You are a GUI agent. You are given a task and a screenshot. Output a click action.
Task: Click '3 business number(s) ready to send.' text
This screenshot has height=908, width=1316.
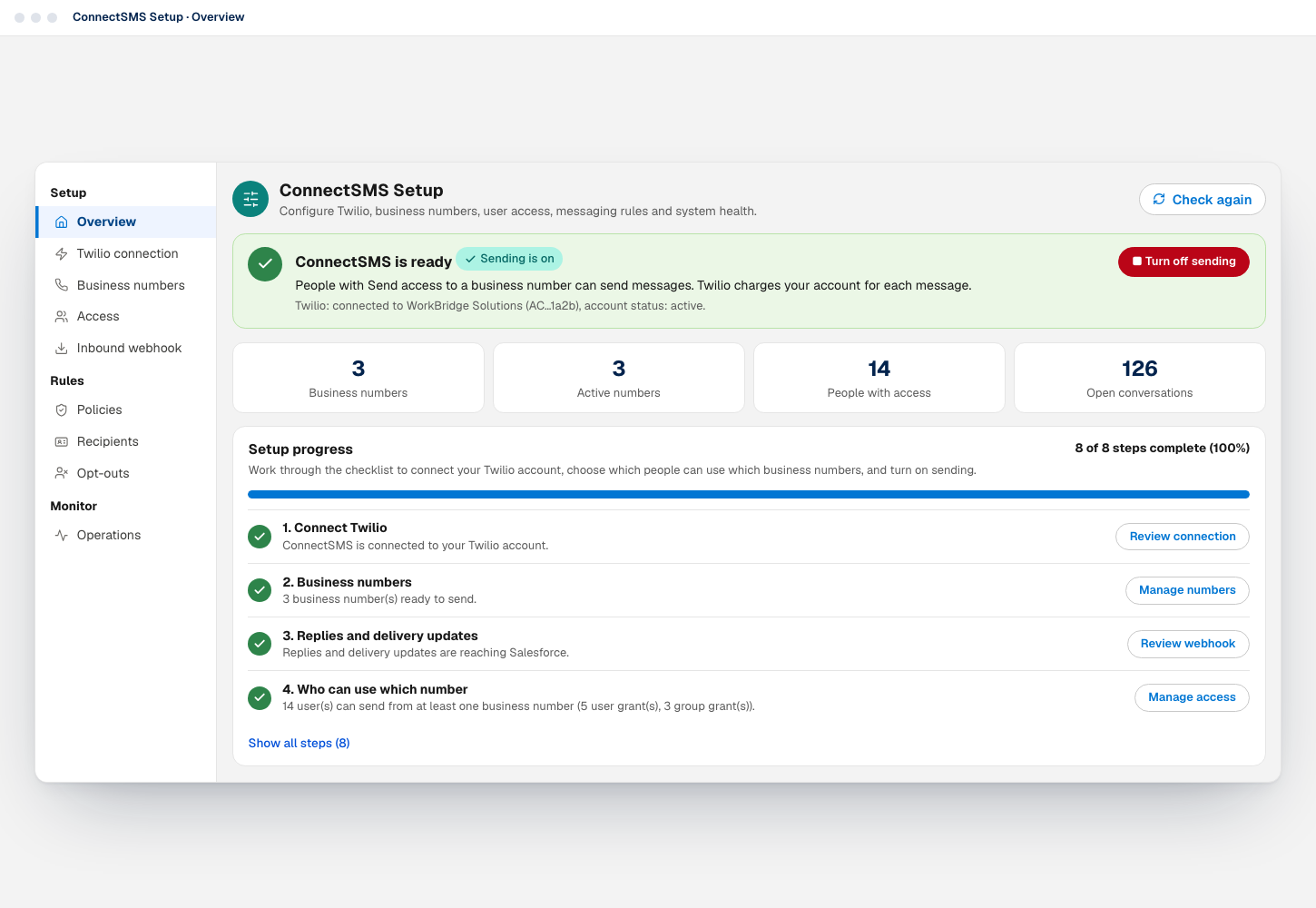pos(379,599)
